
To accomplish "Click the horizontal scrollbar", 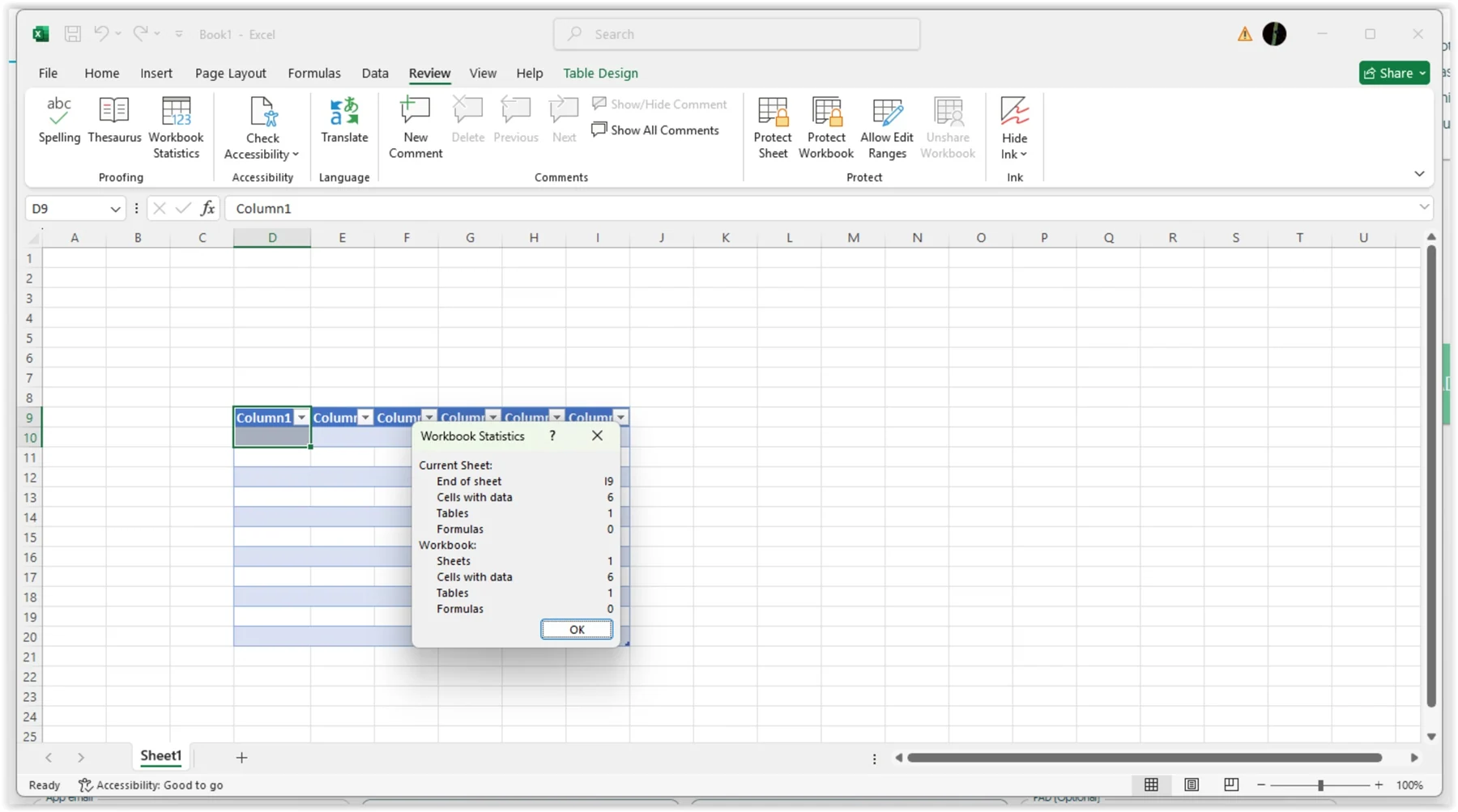I will [1144, 758].
